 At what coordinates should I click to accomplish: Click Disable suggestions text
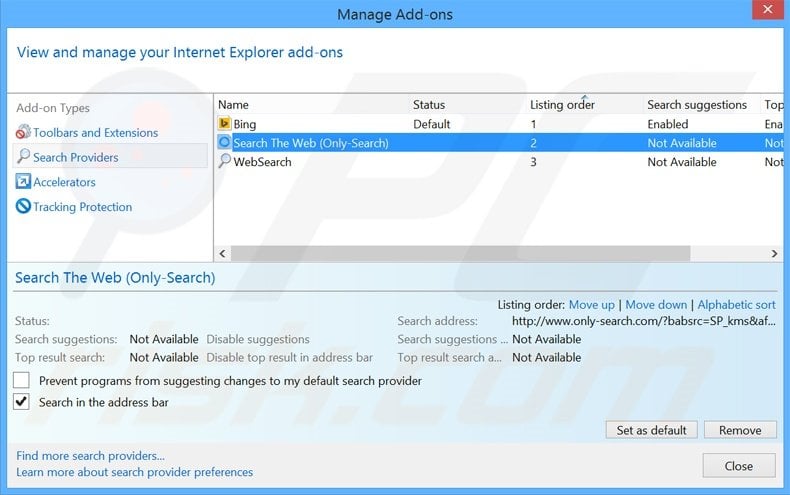(x=258, y=339)
